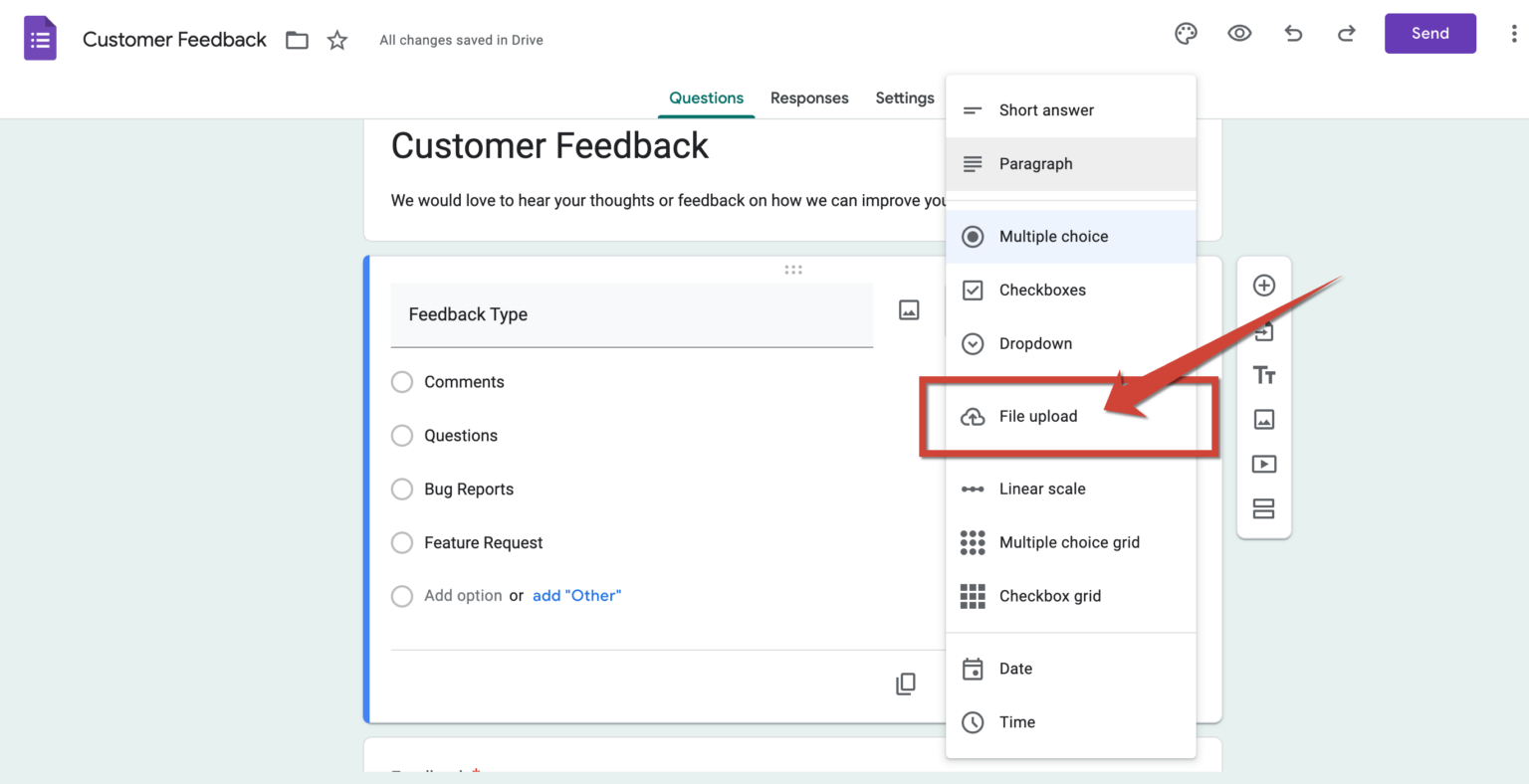Select the Bug Reports radio option
This screenshot has height=784, width=1529.
click(402, 489)
